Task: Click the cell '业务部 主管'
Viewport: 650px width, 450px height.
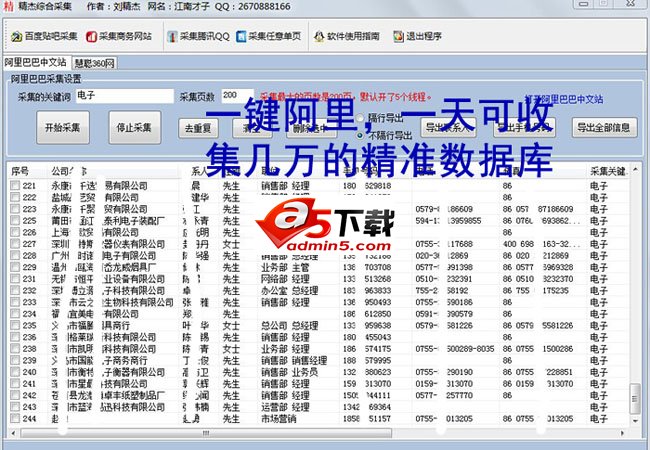Action: click(285, 267)
